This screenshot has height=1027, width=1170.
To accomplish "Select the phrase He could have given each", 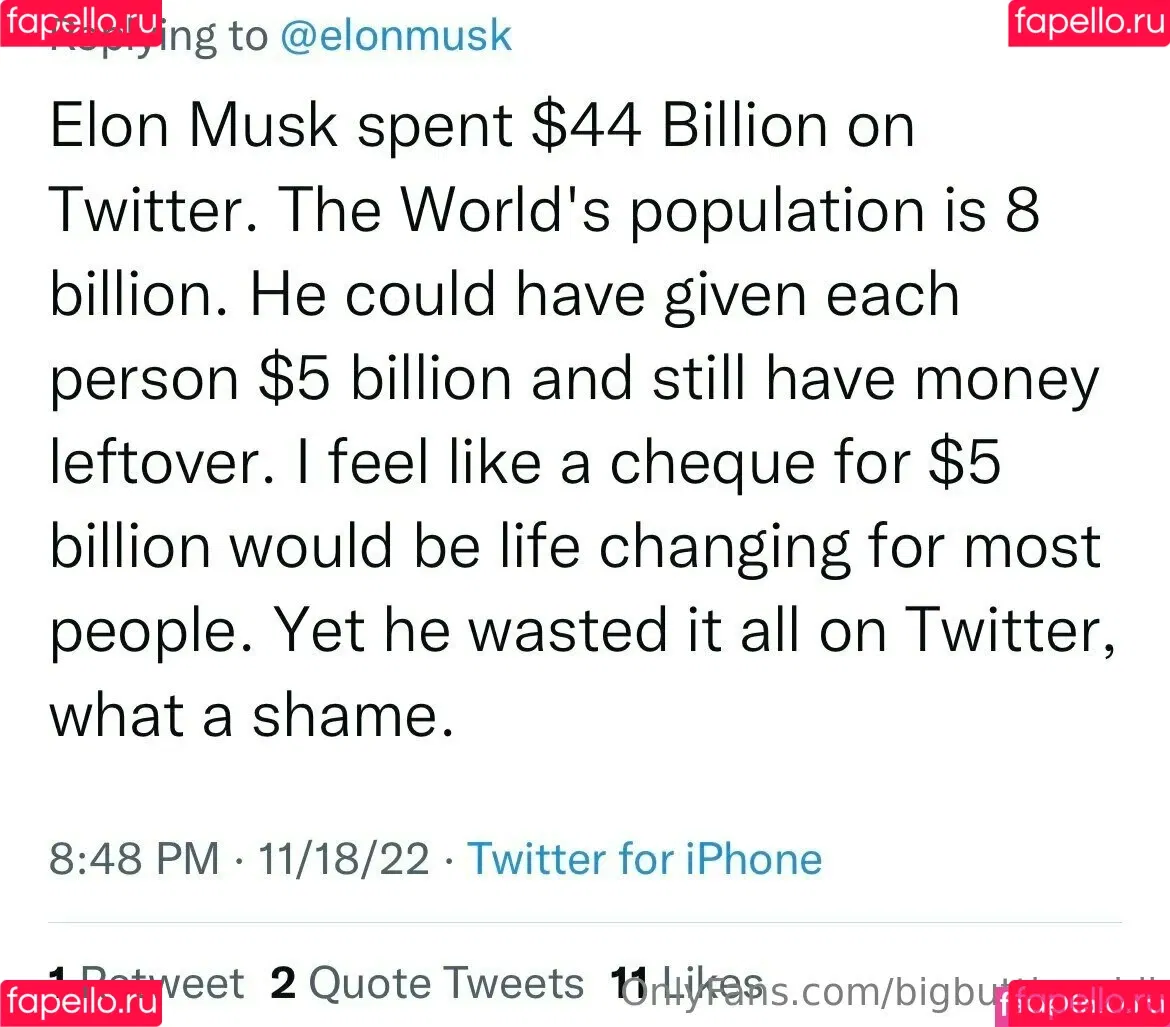I will [604, 296].
